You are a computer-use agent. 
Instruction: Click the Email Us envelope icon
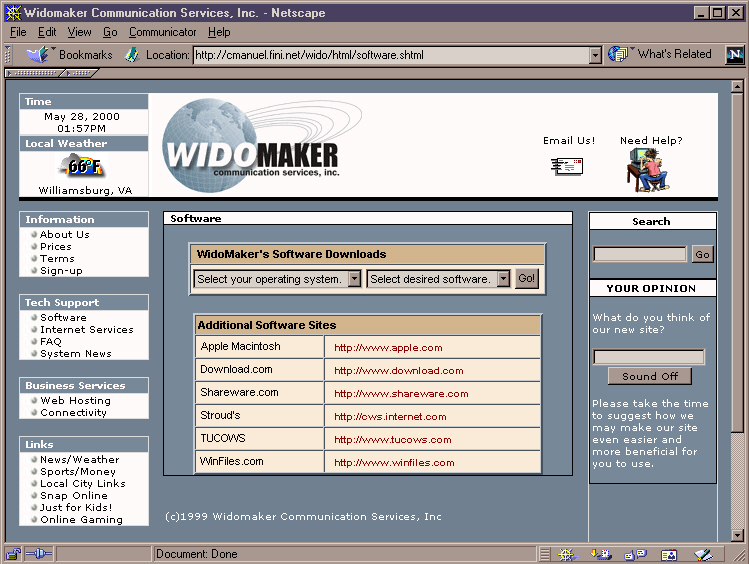click(x=567, y=166)
